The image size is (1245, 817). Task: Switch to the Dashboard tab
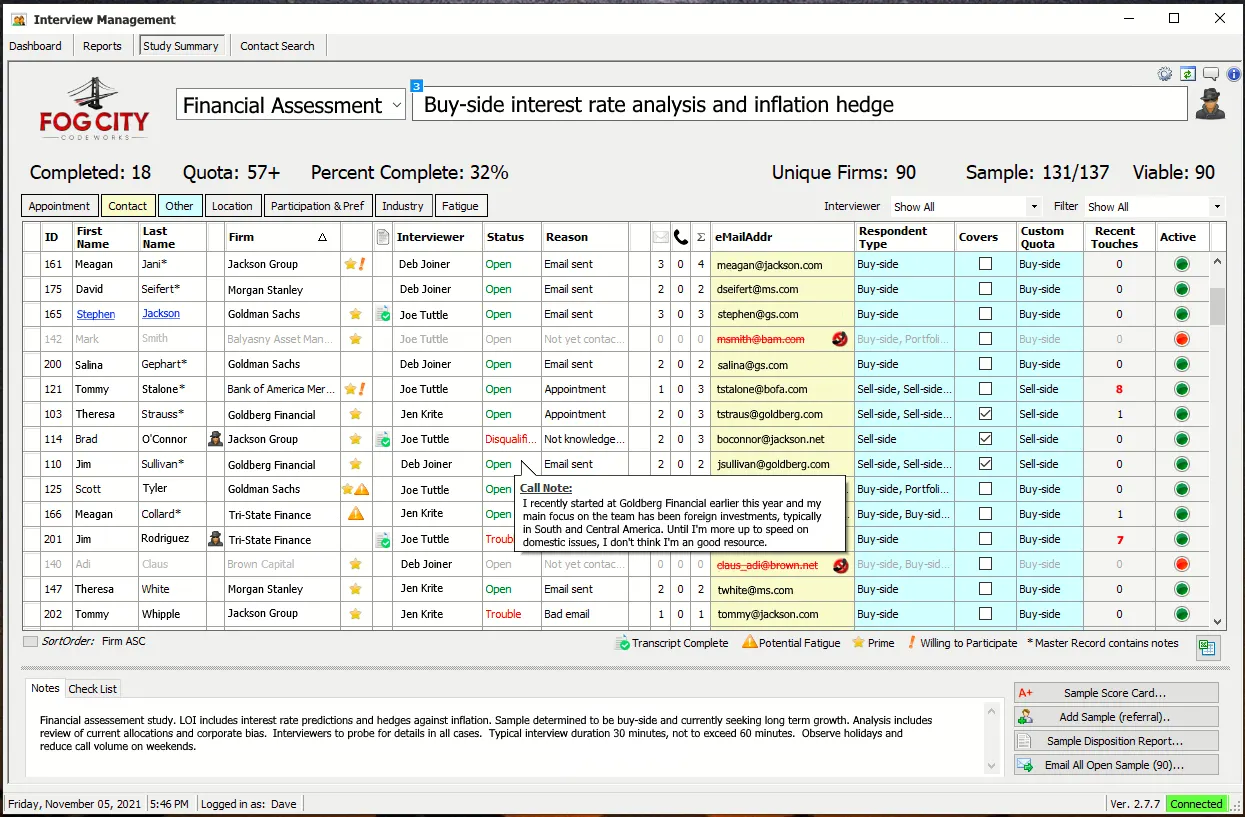point(35,46)
